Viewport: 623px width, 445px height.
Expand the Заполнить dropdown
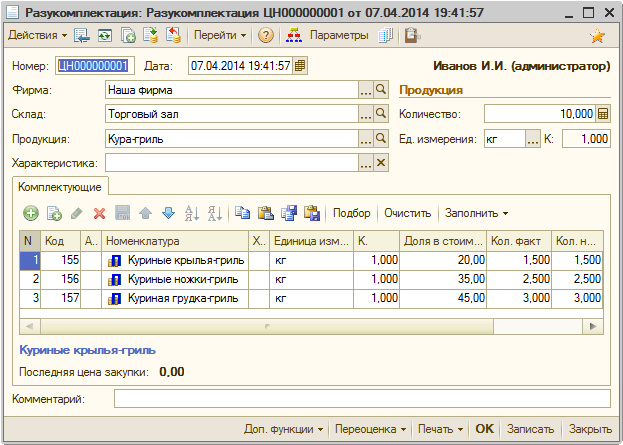(x=476, y=213)
